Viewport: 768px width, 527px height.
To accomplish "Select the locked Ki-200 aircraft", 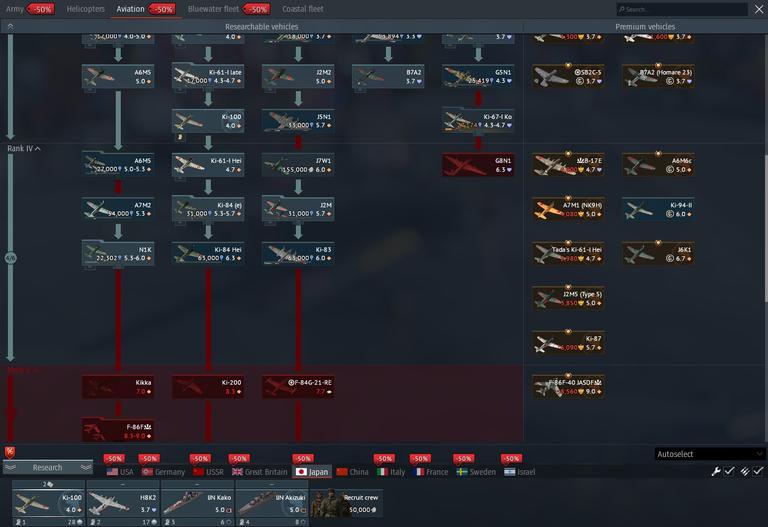I will (x=208, y=387).
